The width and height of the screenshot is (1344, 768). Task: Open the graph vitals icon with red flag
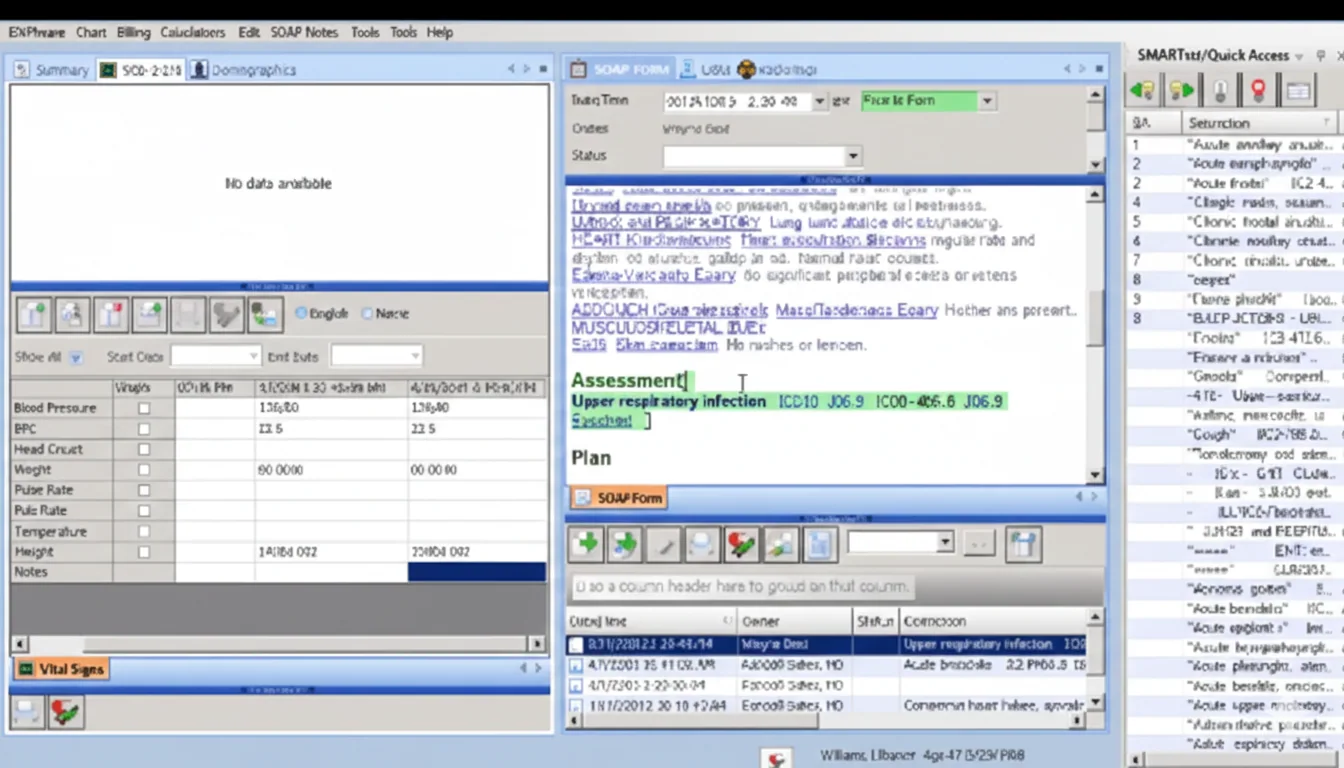(111, 313)
